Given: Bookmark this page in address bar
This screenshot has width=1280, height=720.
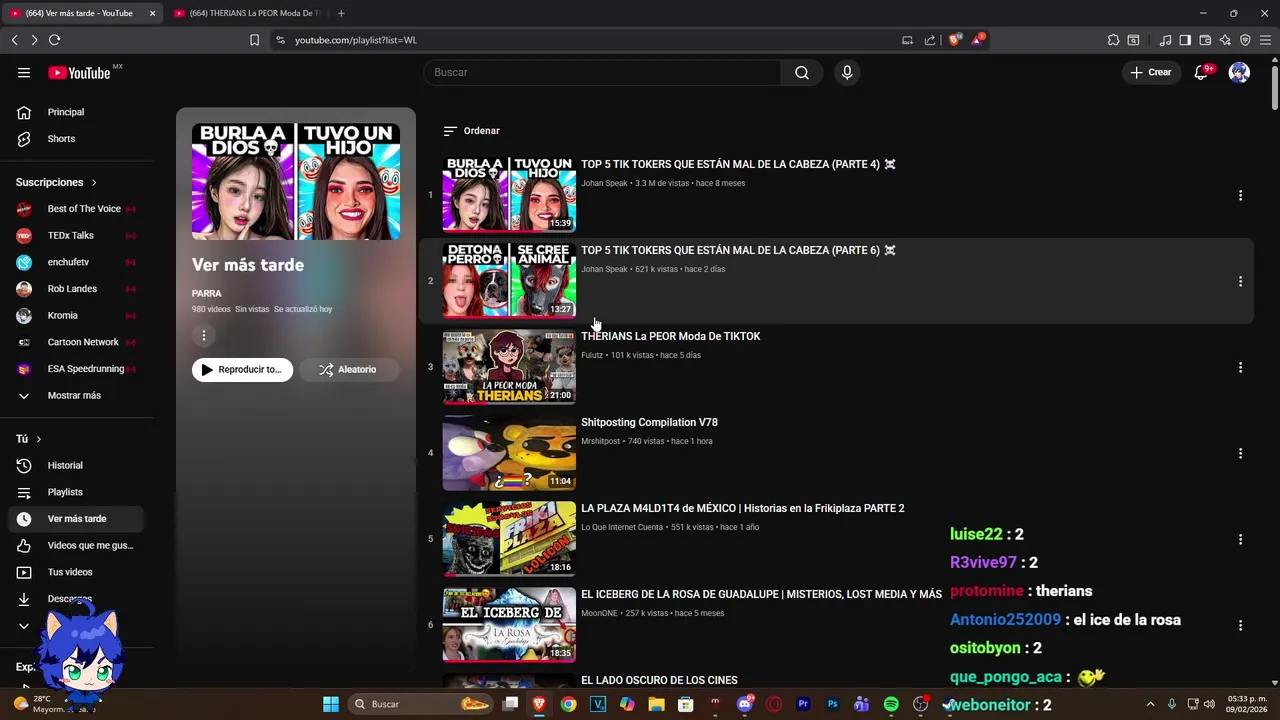Looking at the screenshot, I should click(254, 40).
